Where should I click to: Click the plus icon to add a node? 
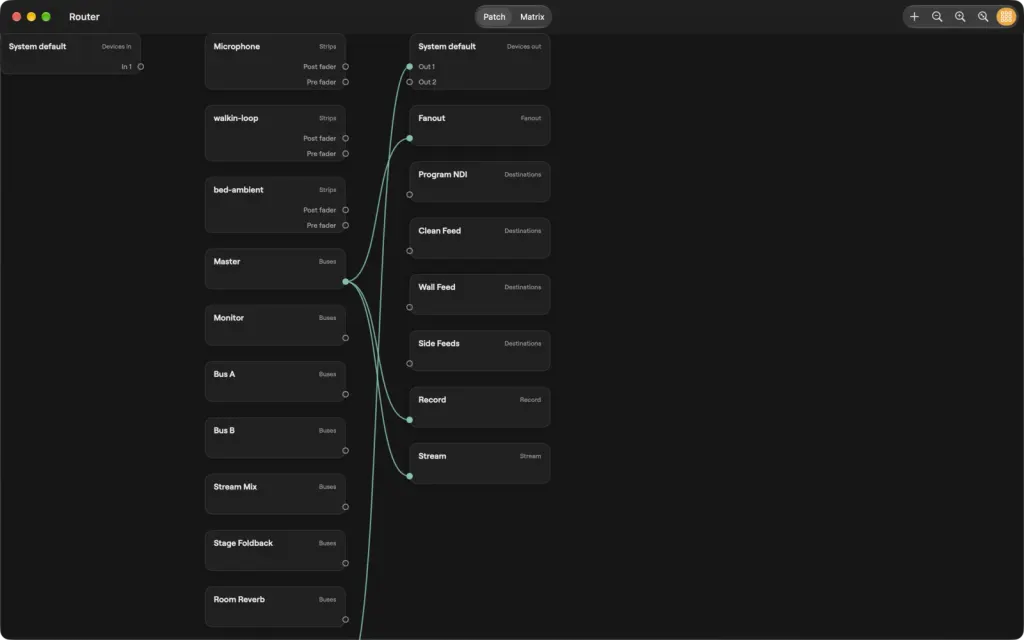coord(914,17)
